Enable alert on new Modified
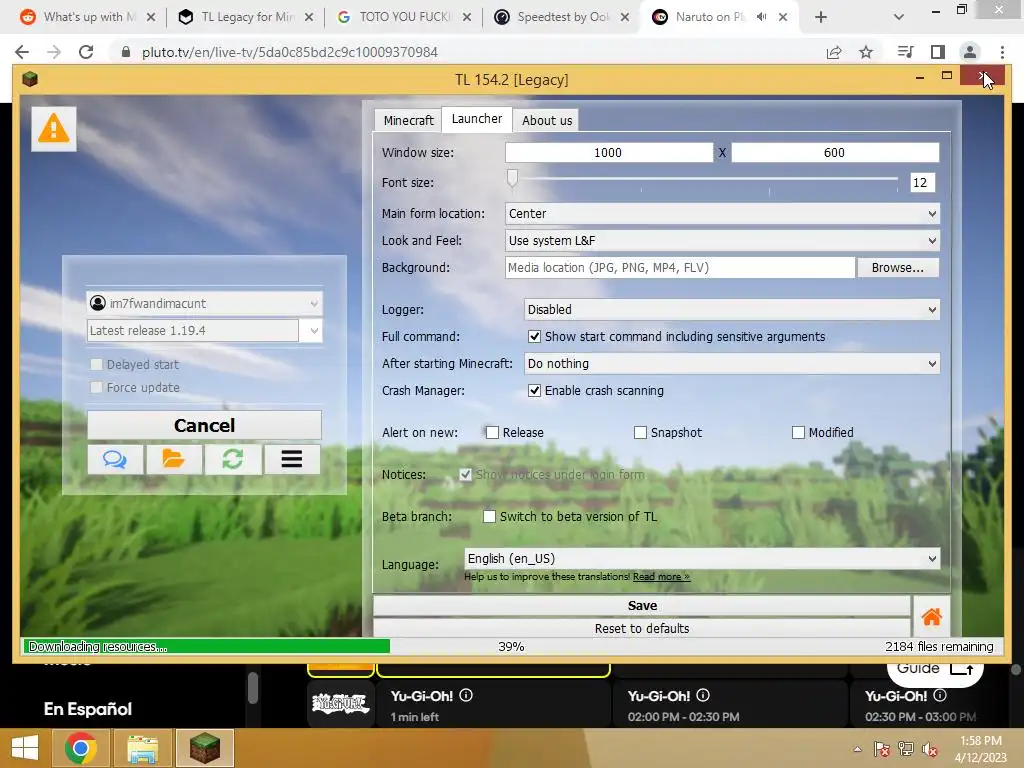Viewport: 1024px width, 768px height. coord(798,432)
